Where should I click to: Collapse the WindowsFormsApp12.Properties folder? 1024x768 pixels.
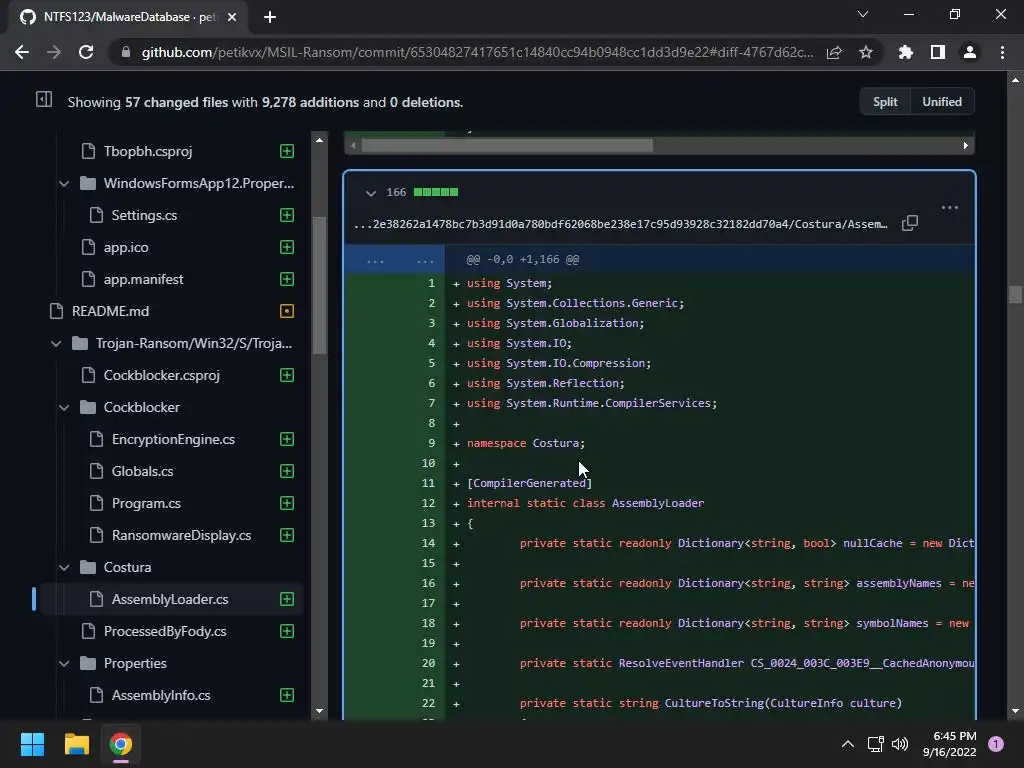(x=64, y=184)
